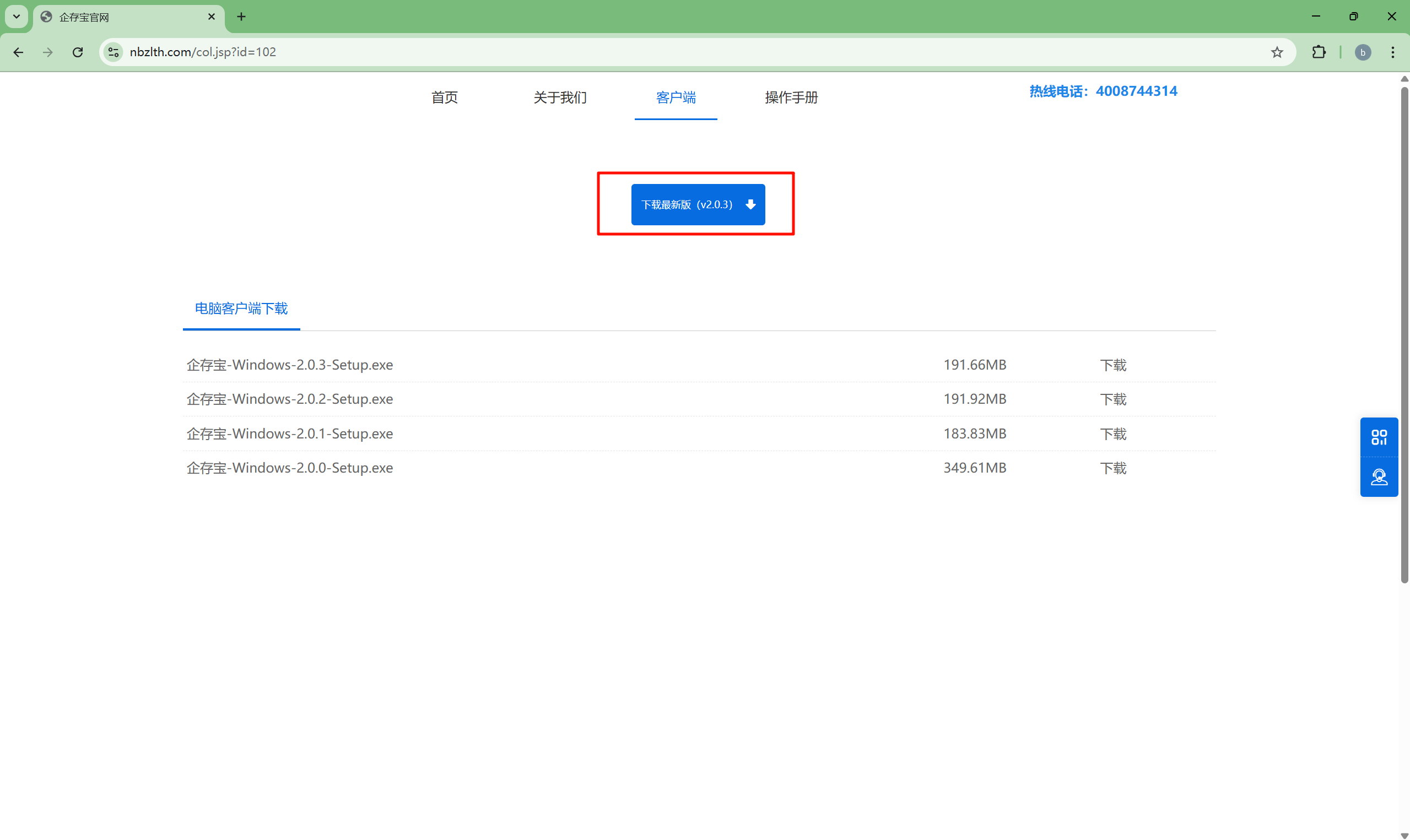Click the browser reload page icon
The image size is (1410, 840).
coord(78,52)
